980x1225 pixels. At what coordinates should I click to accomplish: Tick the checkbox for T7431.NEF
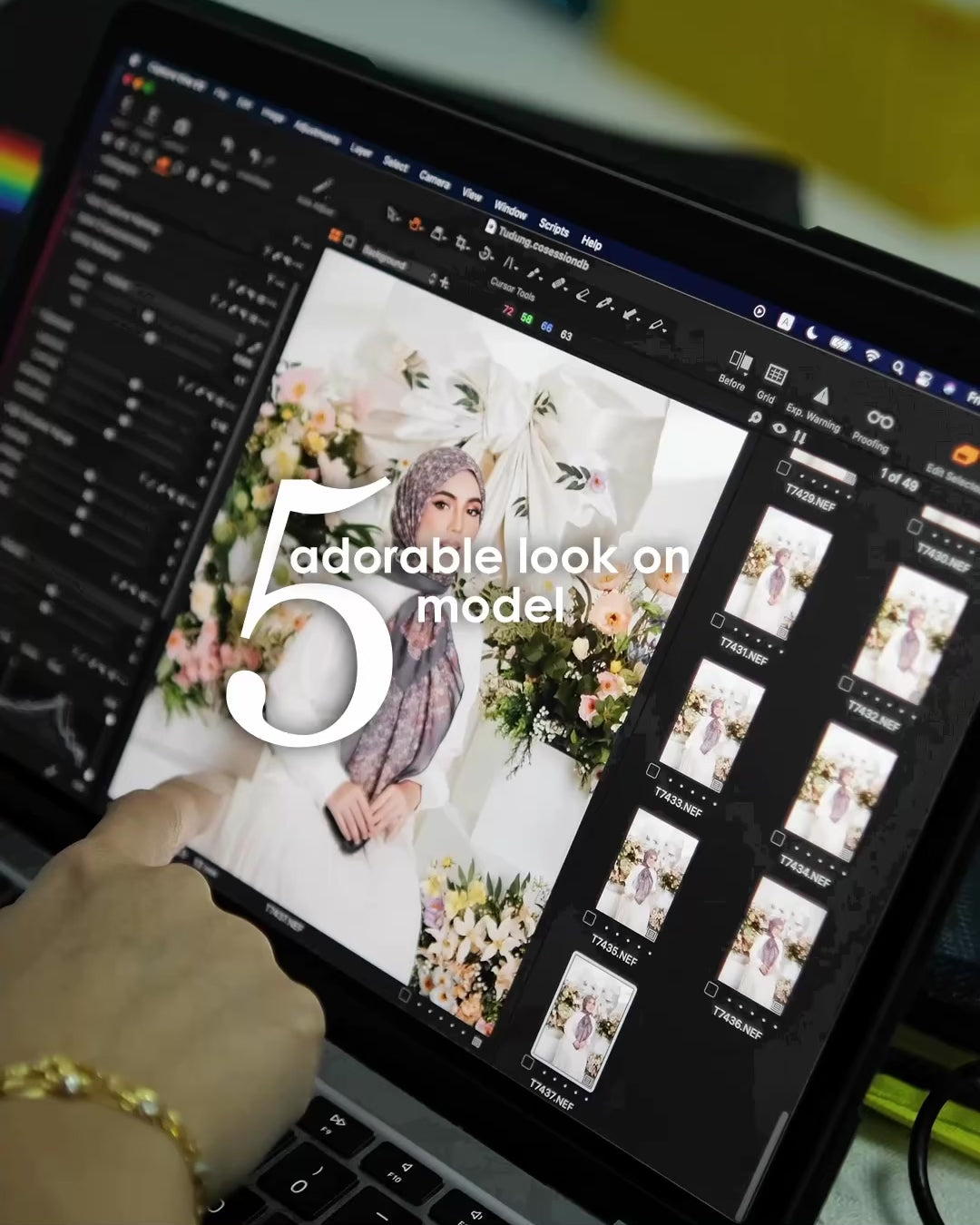pyautogui.click(x=718, y=621)
